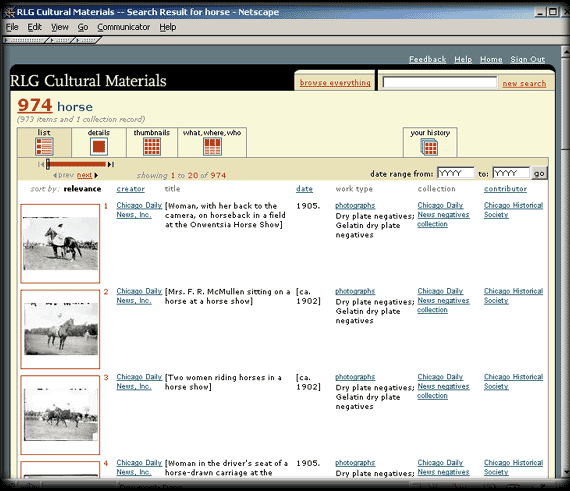Open the View menu

click(60, 27)
